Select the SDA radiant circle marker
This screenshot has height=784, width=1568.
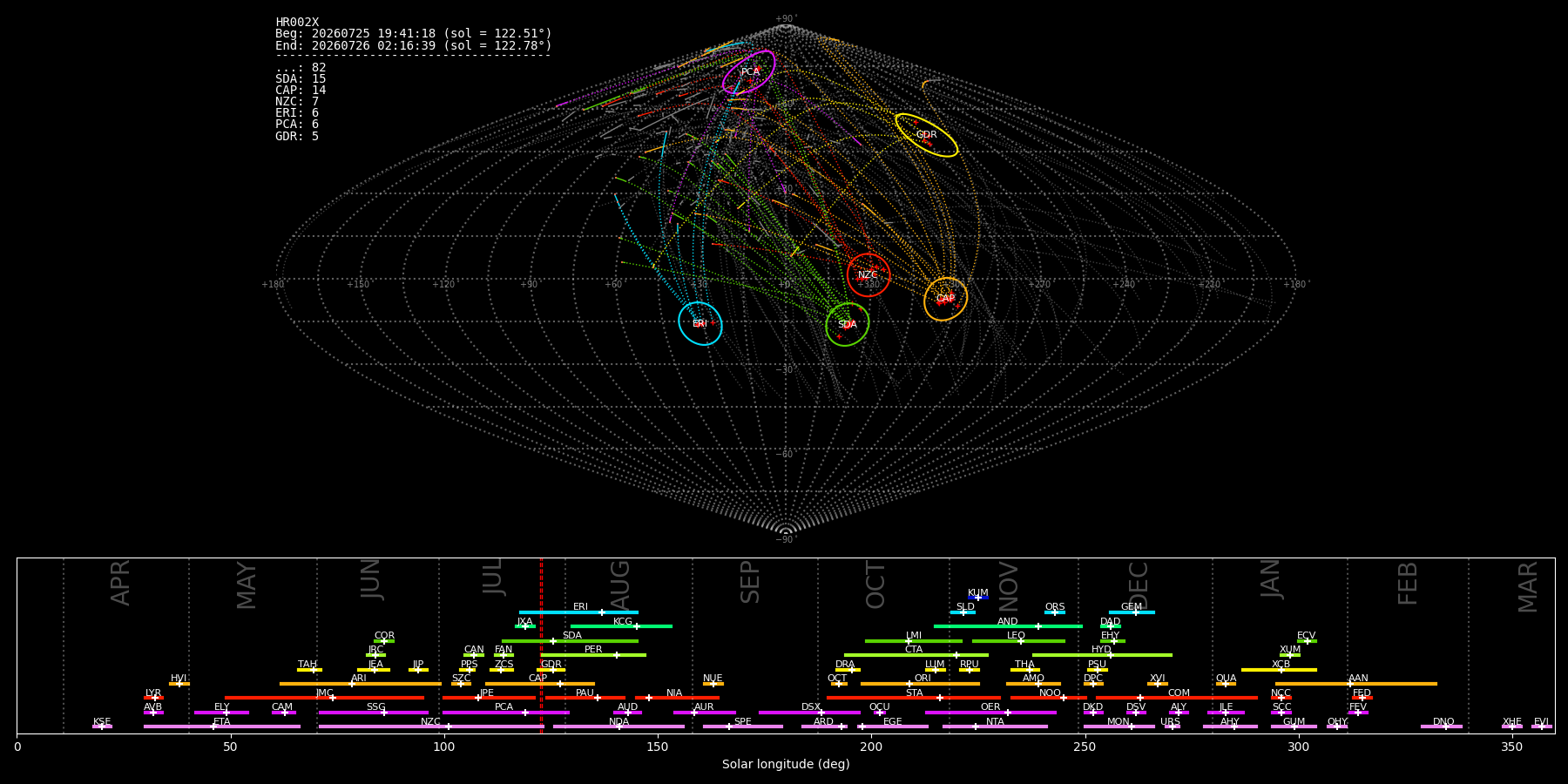[848, 324]
